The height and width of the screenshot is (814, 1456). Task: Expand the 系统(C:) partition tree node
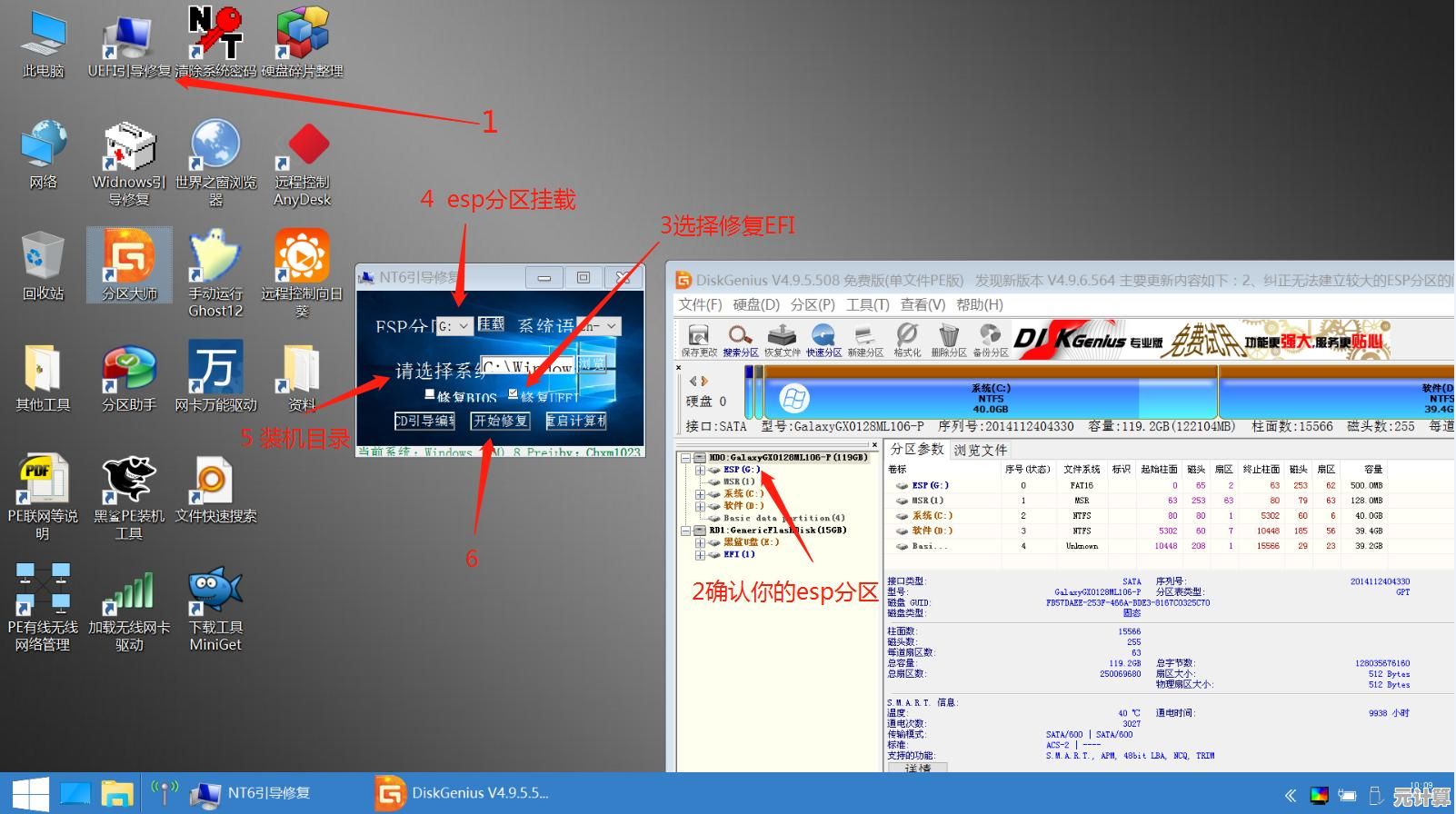click(700, 494)
